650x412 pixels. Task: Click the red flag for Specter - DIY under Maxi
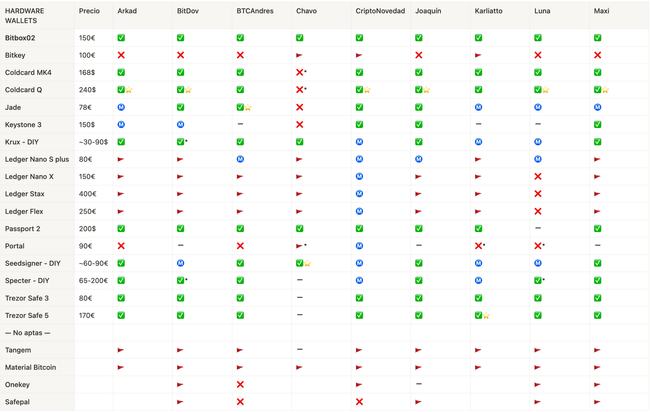(x=597, y=280)
